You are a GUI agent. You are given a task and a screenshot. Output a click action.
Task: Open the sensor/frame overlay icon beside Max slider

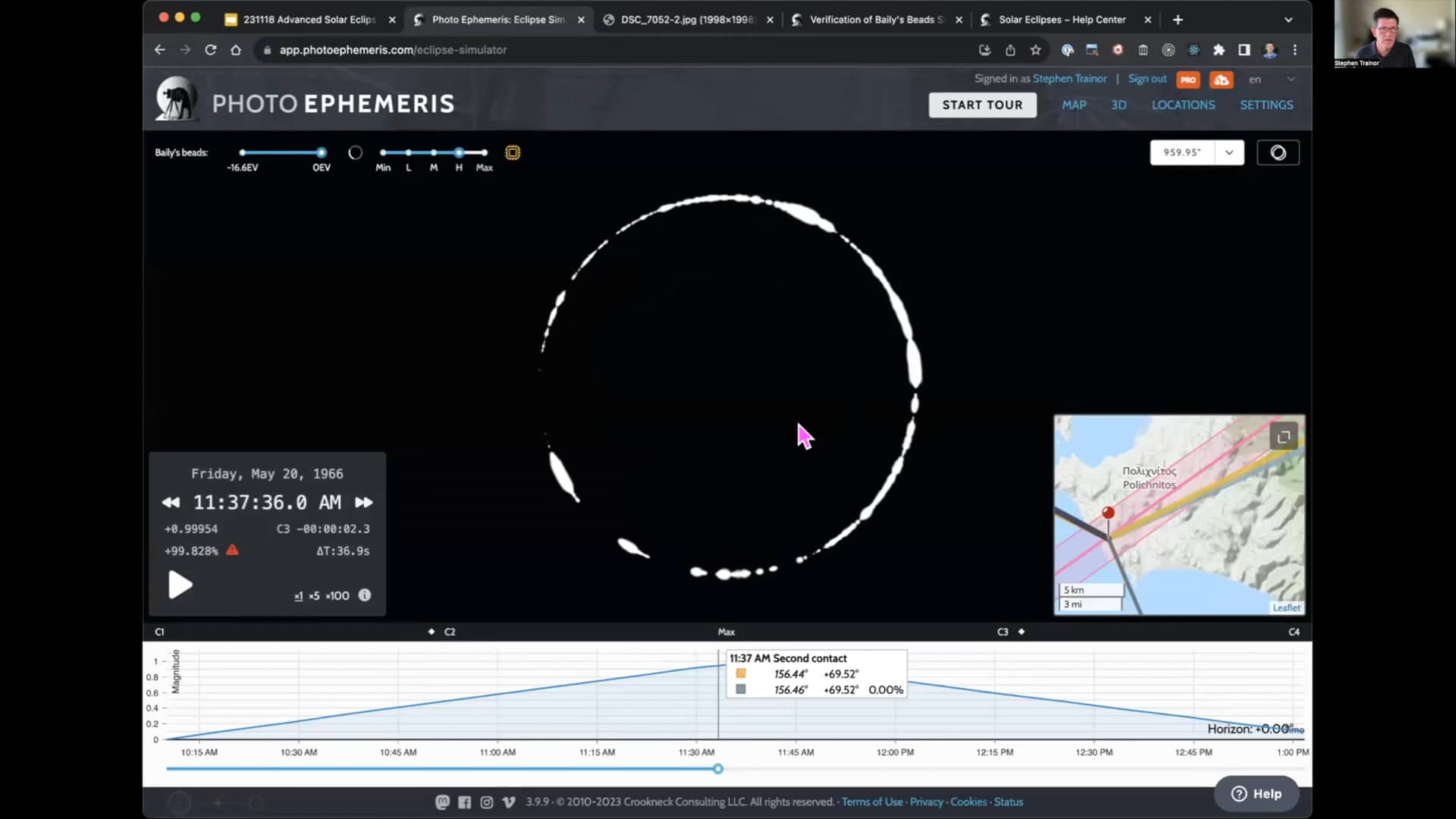pos(513,153)
